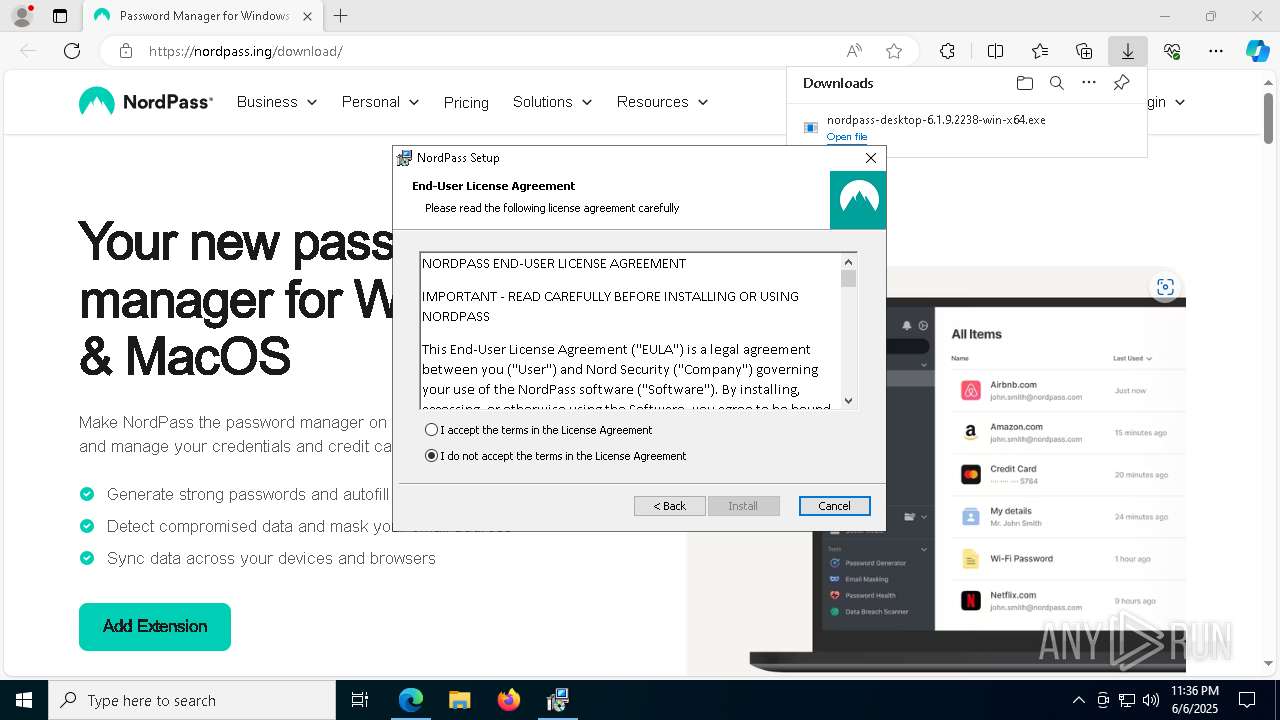Open the notification center icon
This screenshot has width=1280, height=720.
pos(1247,700)
